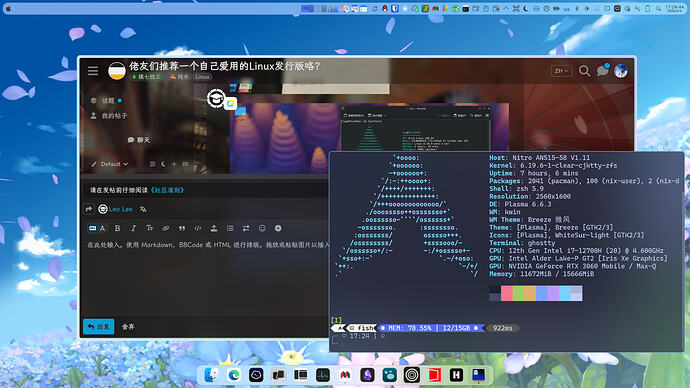The image size is (690, 388).
Task: Open the composer options gear menu
Action: click(x=278, y=228)
